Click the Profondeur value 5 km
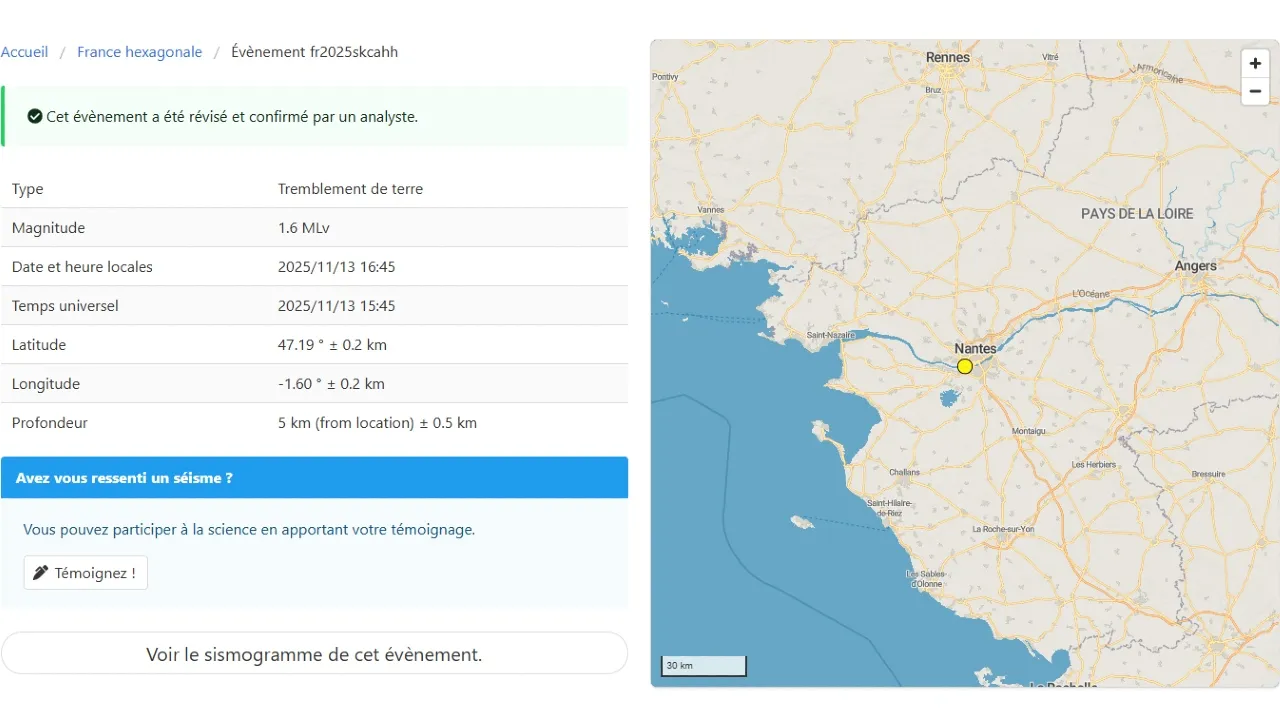Screen dimensions: 1280x720 click(x=377, y=423)
